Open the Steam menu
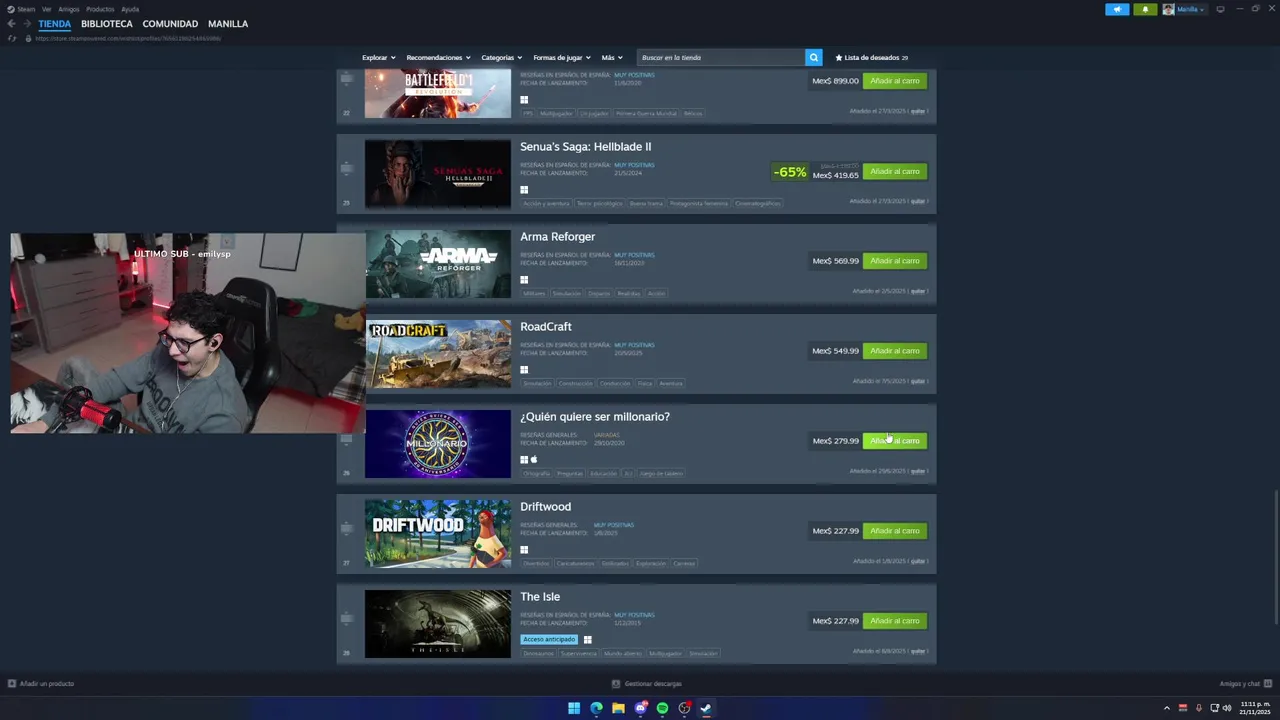This screenshot has height=720, width=1280. click(x=21, y=9)
